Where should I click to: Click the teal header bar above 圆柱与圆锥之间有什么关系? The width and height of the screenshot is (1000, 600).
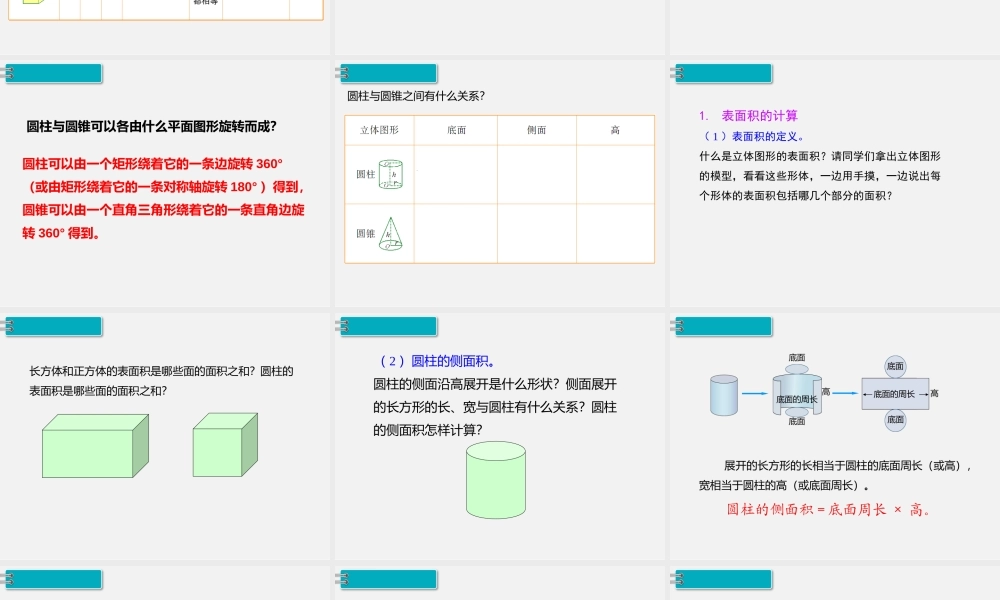click(389, 73)
